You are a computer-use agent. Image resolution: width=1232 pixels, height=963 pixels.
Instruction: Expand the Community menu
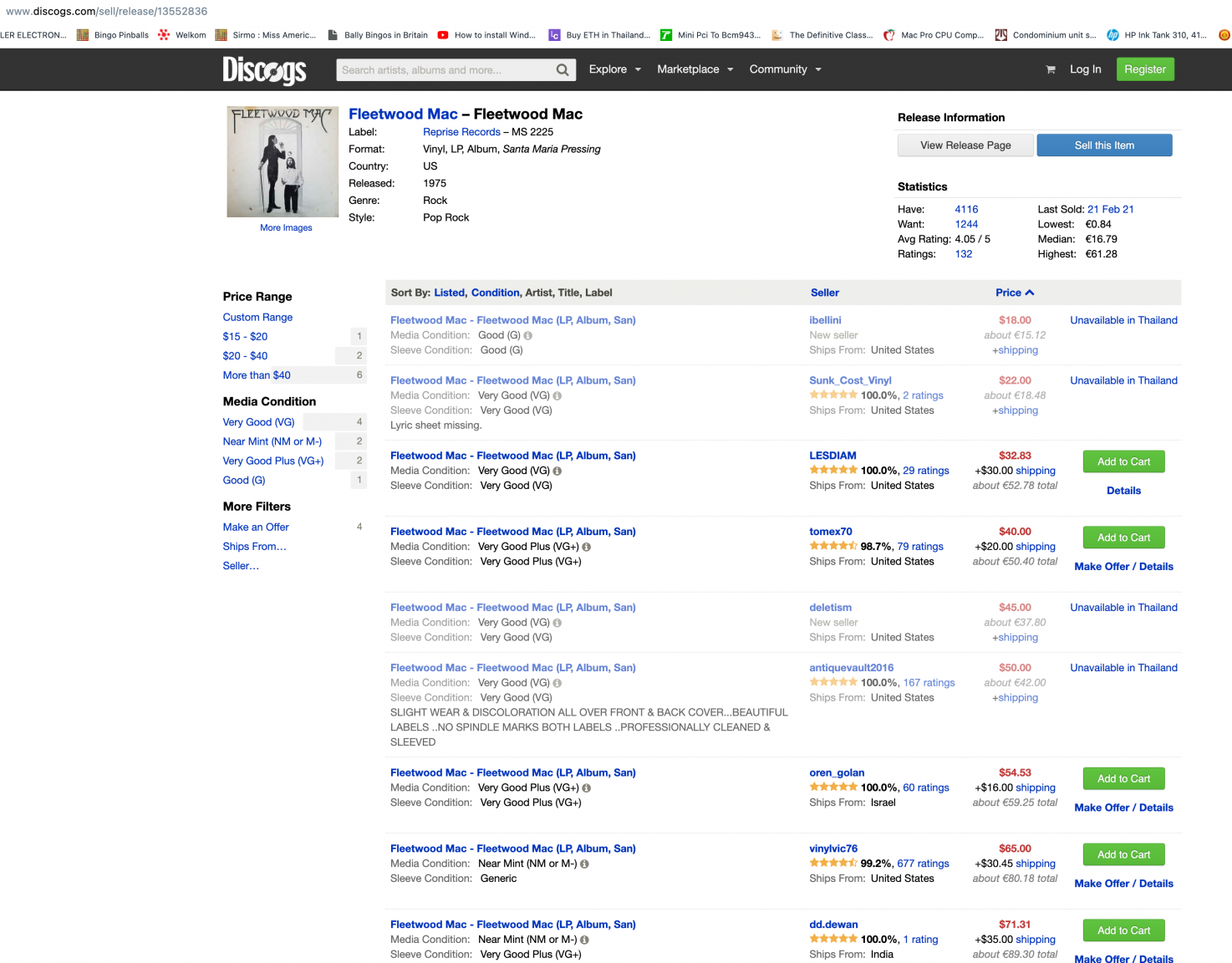point(786,69)
